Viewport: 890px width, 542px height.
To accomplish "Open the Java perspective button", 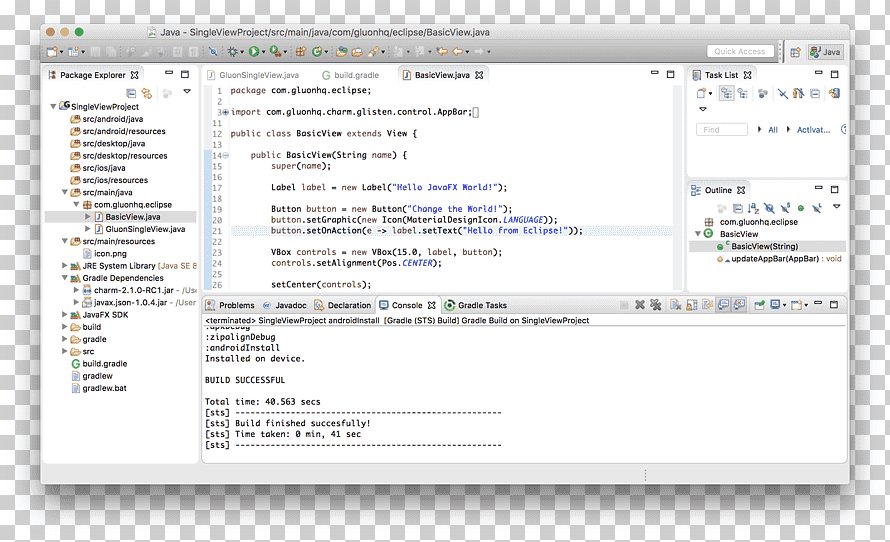I will [825, 52].
